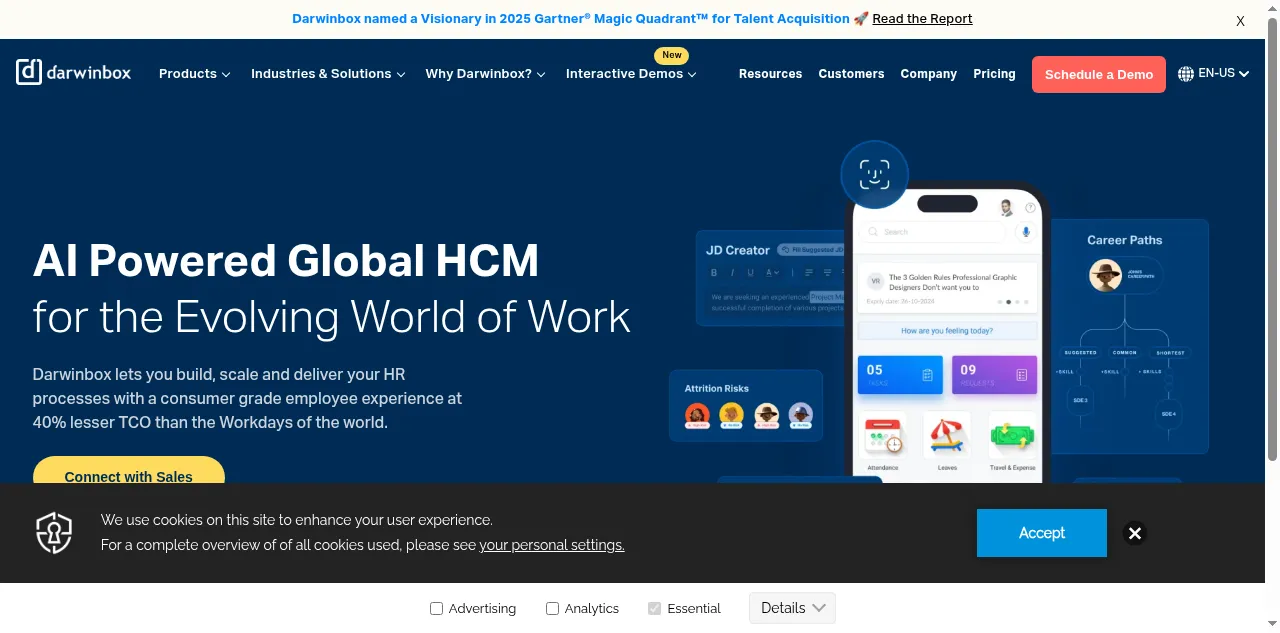1280x633 pixels.
Task: Click the Attrition Risks heading
Action: tap(716, 388)
